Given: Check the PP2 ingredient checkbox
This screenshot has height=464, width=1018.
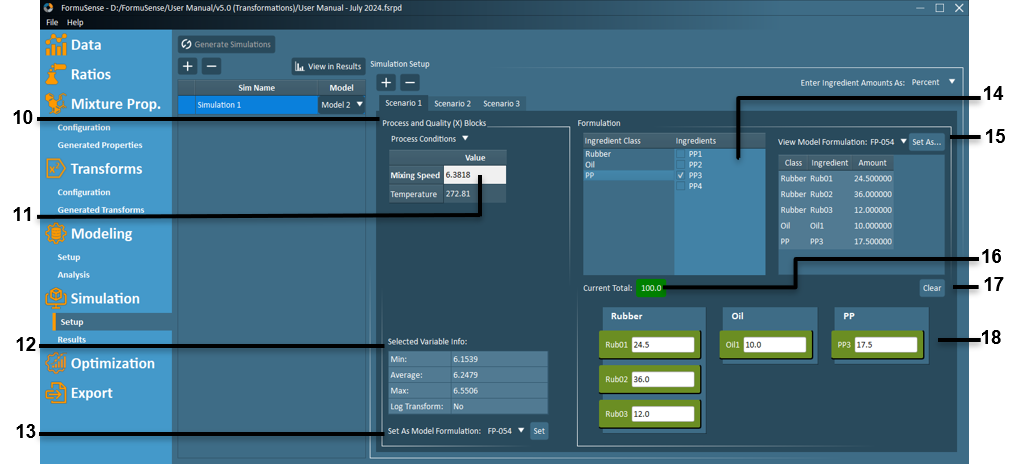Looking at the screenshot, I should (x=680, y=165).
